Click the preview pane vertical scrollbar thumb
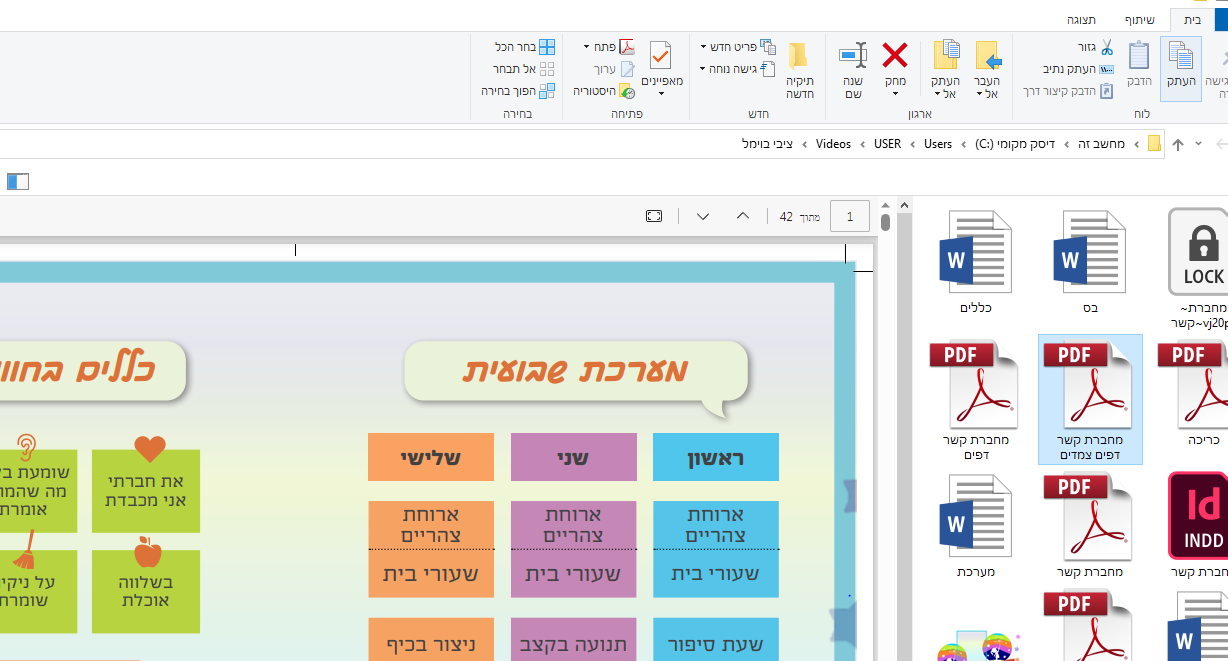1228x661 pixels. pos(886,222)
